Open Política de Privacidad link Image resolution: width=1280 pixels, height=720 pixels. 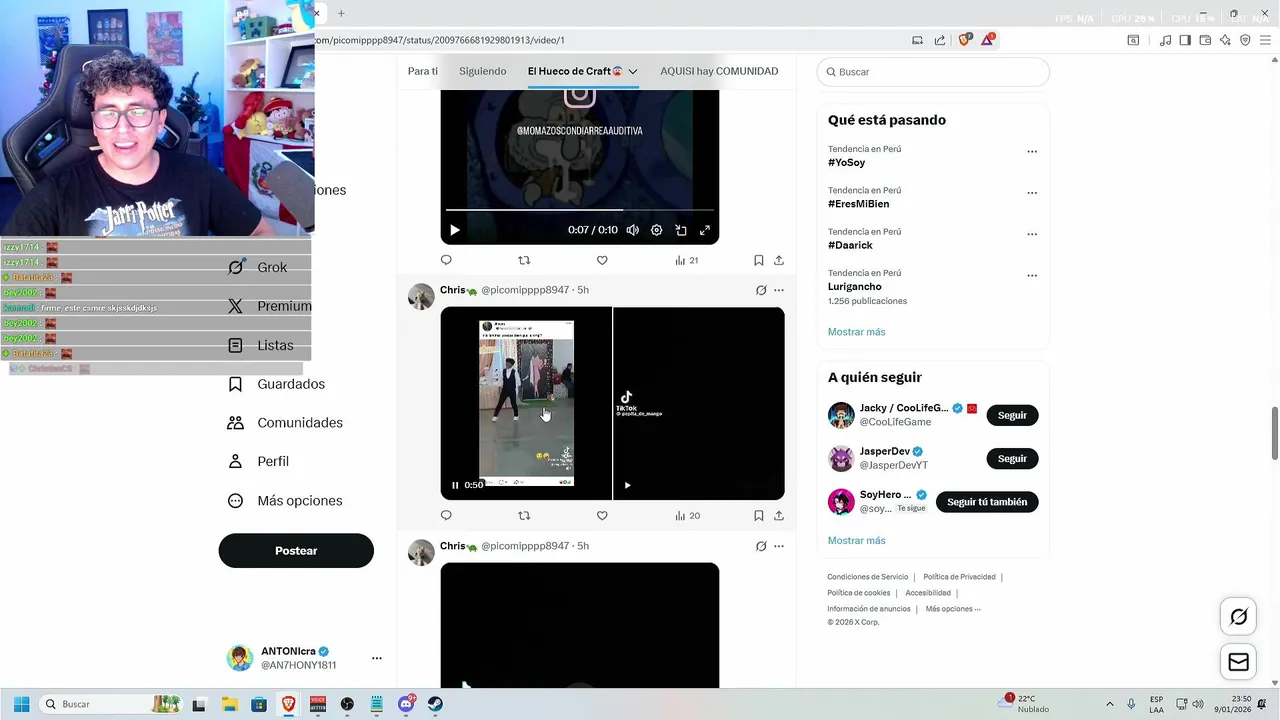click(x=959, y=577)
